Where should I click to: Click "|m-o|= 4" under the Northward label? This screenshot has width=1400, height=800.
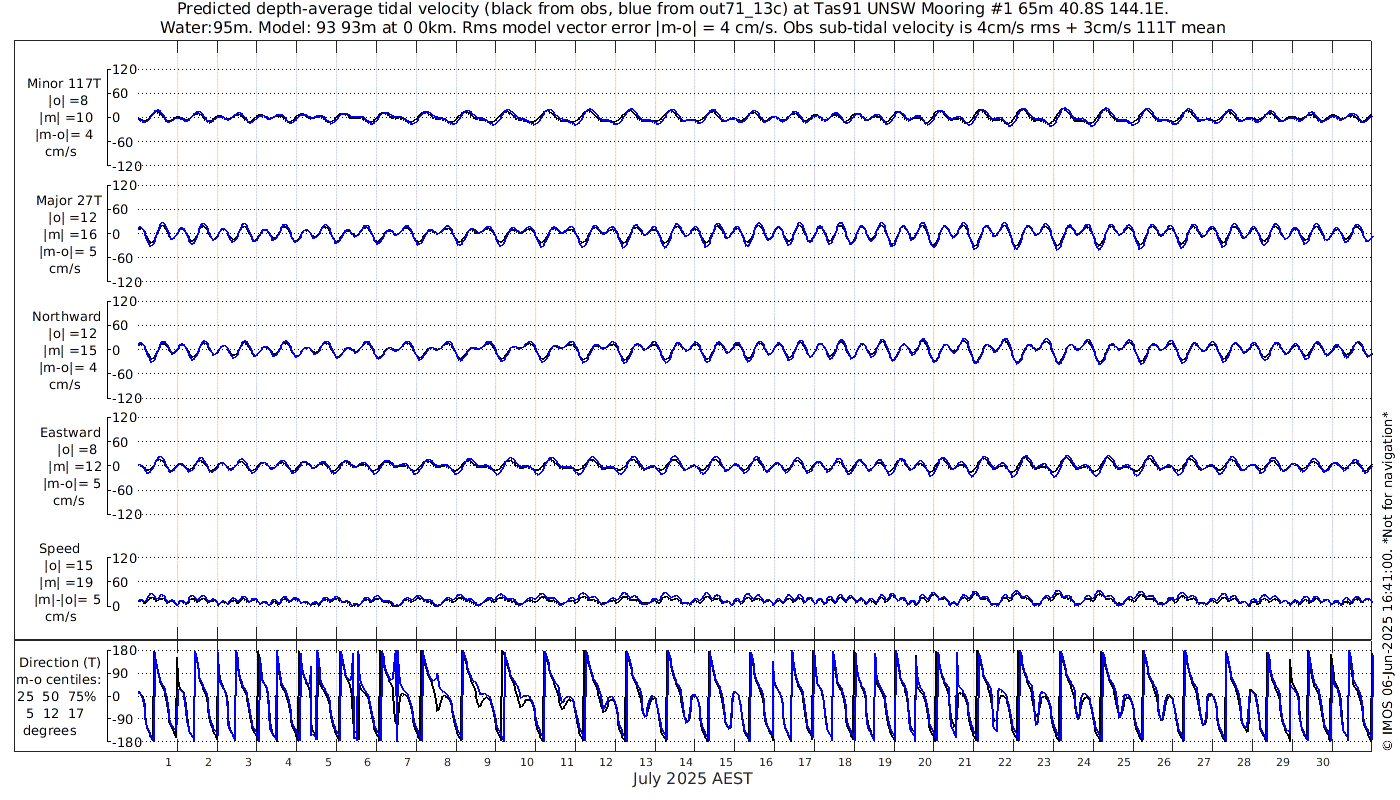(x=68, y=367)
